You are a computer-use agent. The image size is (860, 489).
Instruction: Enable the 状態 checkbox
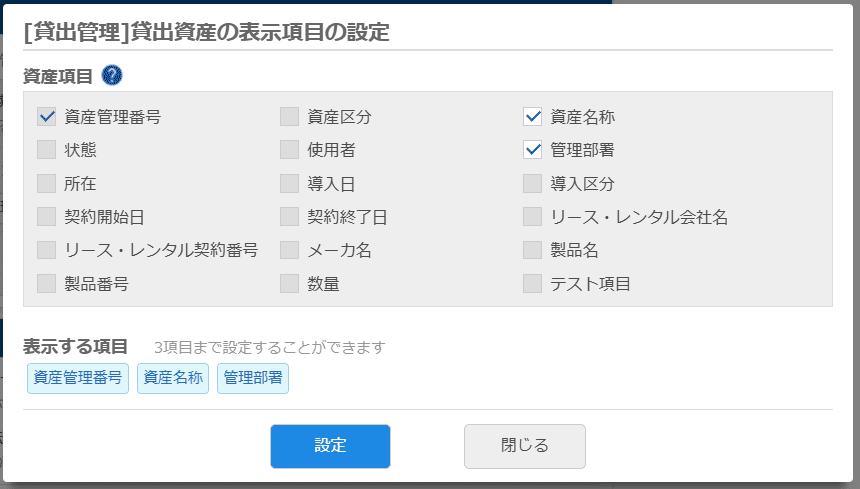pos(47,150)
